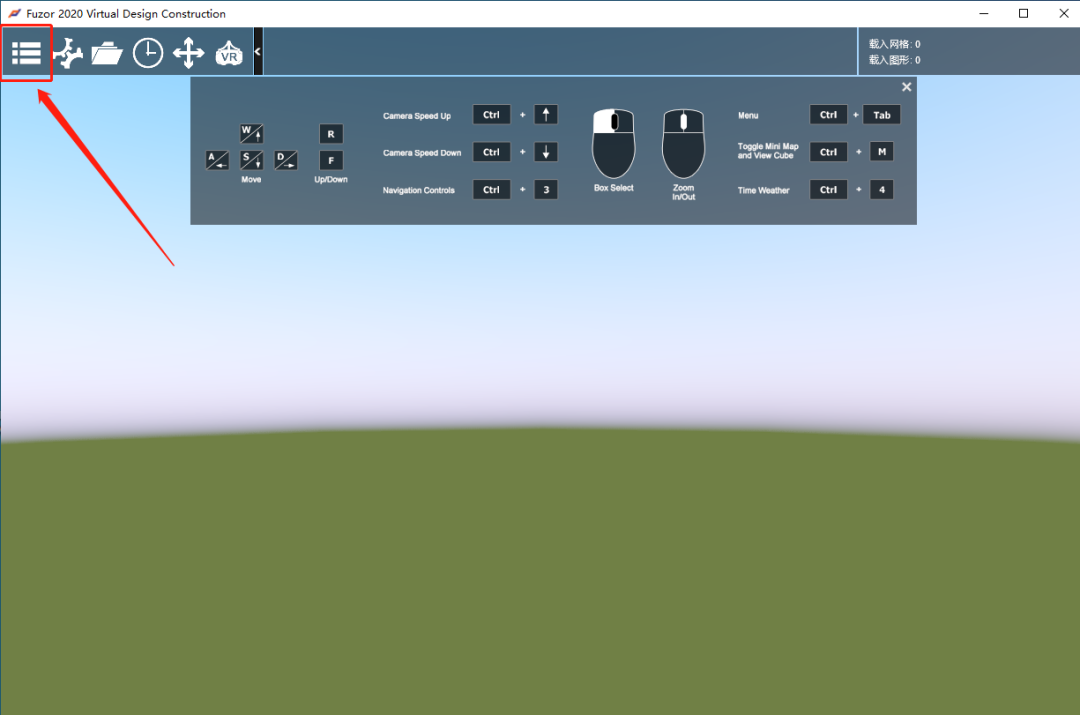Click the A move left key icon
Image resolution: width=1080 pixels, height=715 pixels.
[x=217, y=160]
